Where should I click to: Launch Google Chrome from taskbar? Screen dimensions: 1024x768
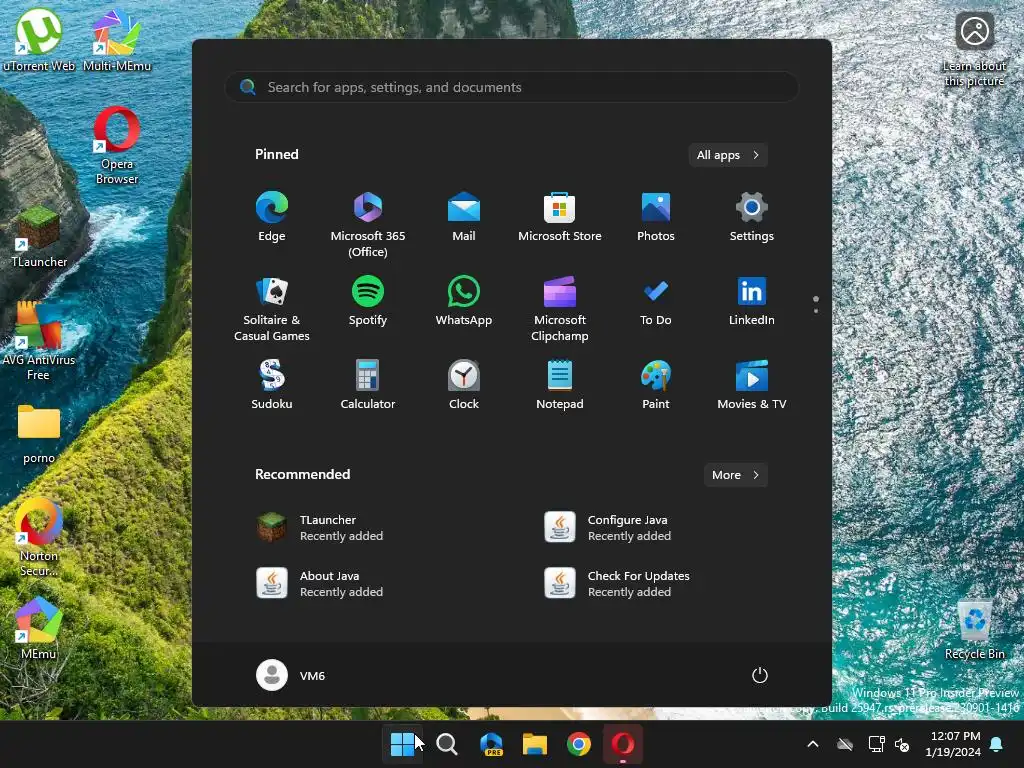(x=579, y=744)
